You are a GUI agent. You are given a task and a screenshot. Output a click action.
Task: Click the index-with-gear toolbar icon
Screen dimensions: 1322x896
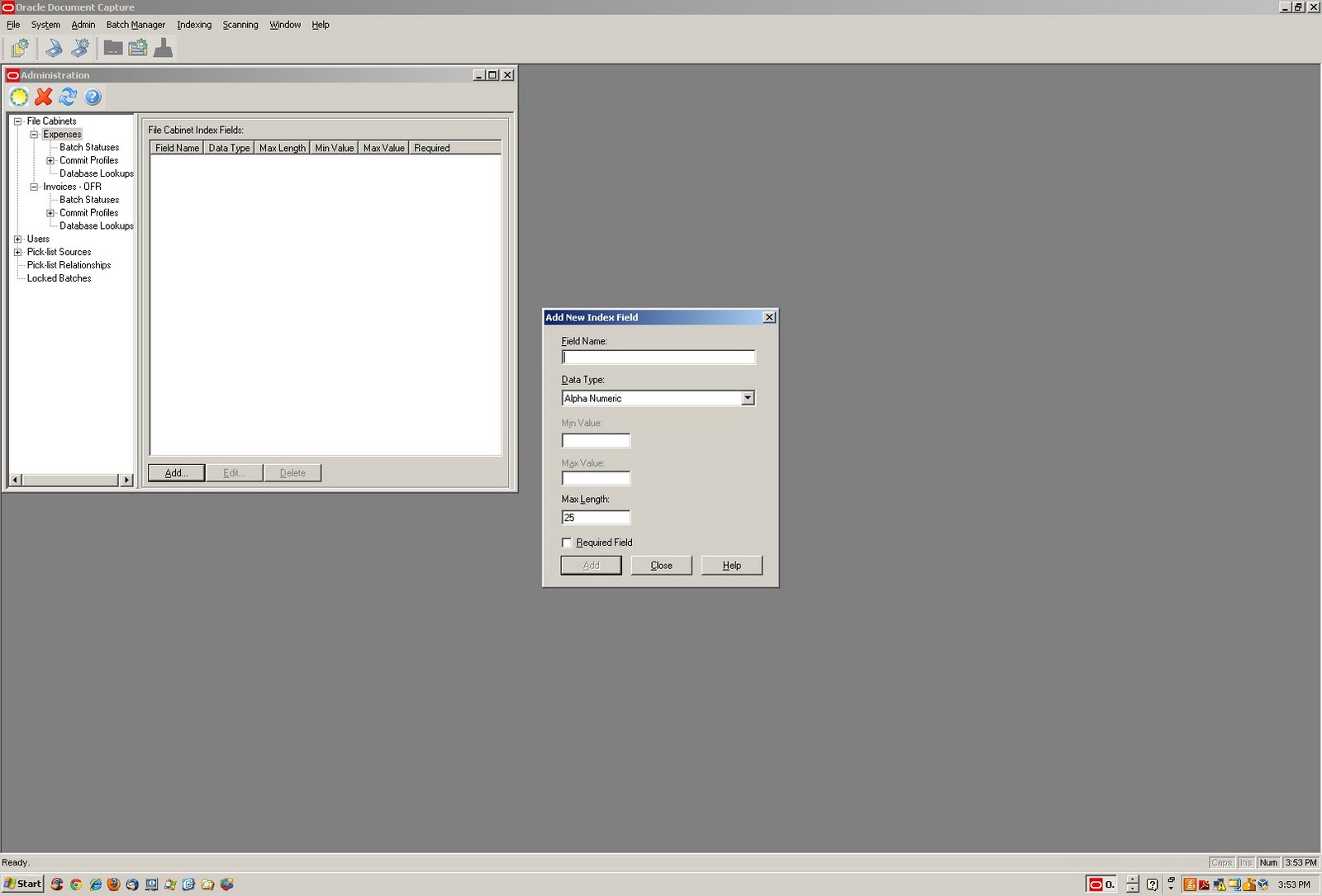tap(138, 48)
